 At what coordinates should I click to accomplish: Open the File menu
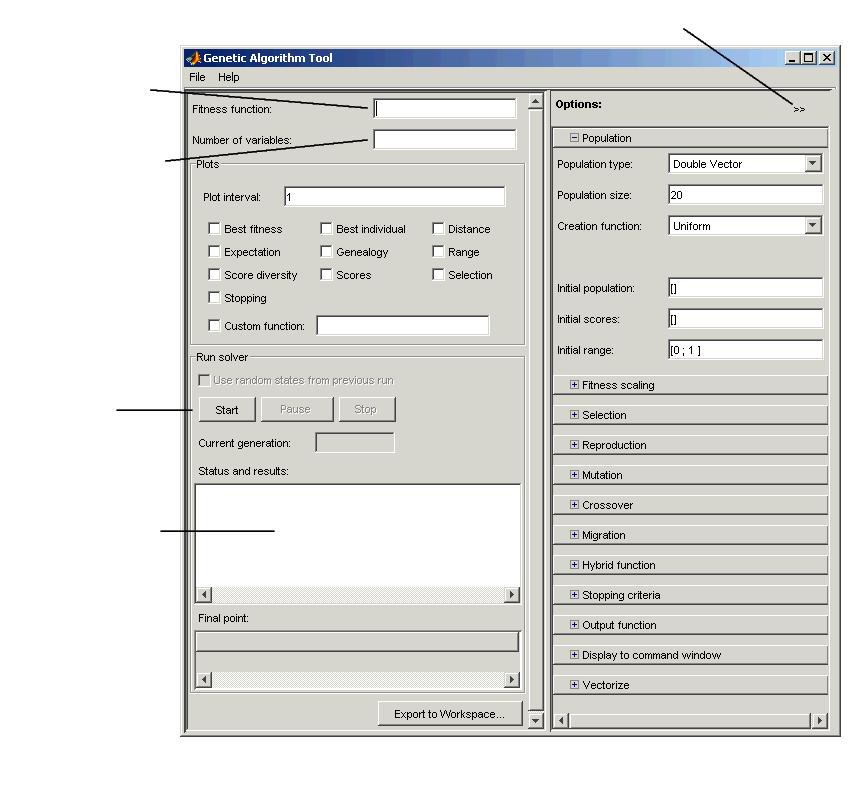pyautogui.click(x=197, y=77)
